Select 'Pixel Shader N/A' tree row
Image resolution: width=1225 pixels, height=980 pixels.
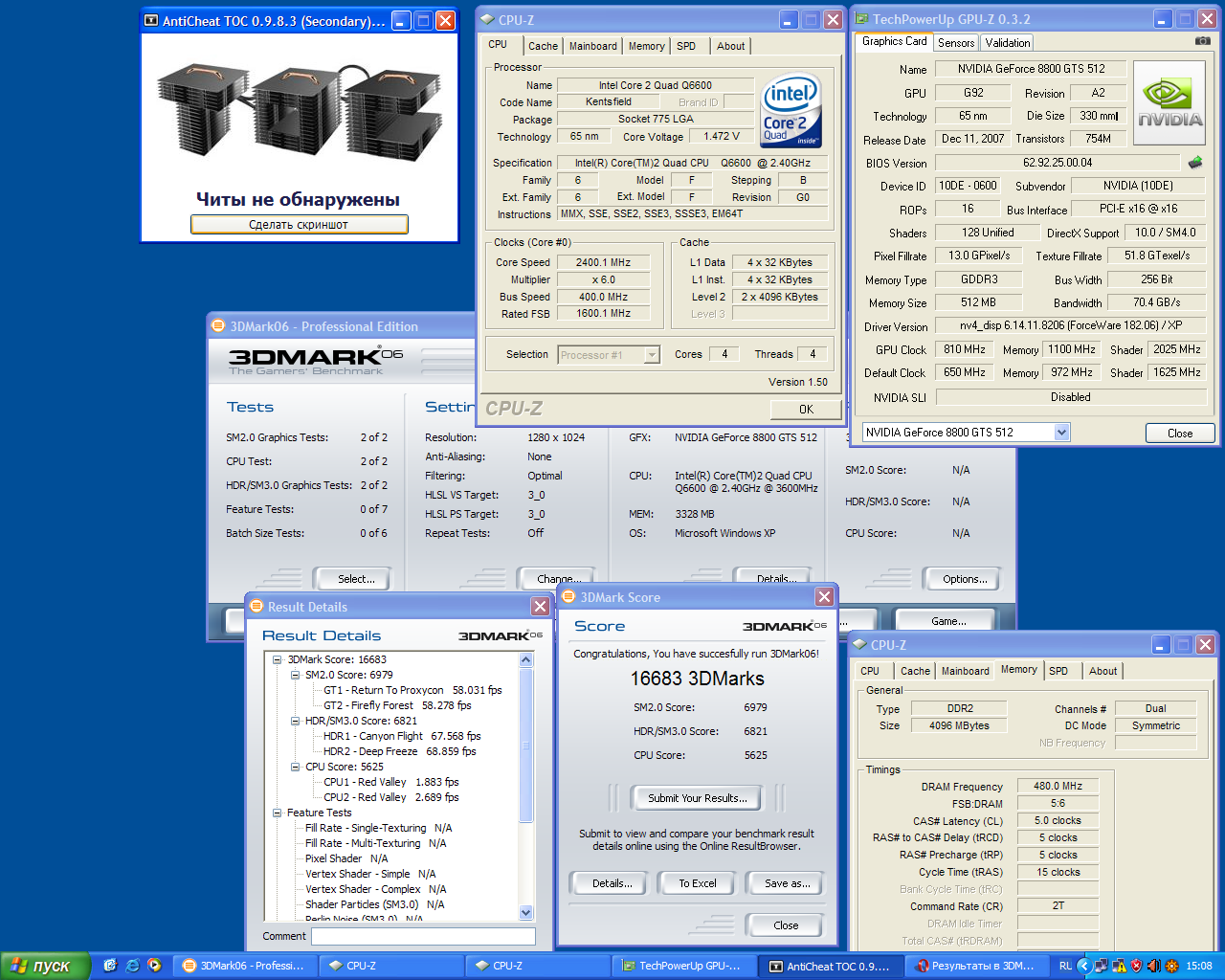click(x=345, y=858)
